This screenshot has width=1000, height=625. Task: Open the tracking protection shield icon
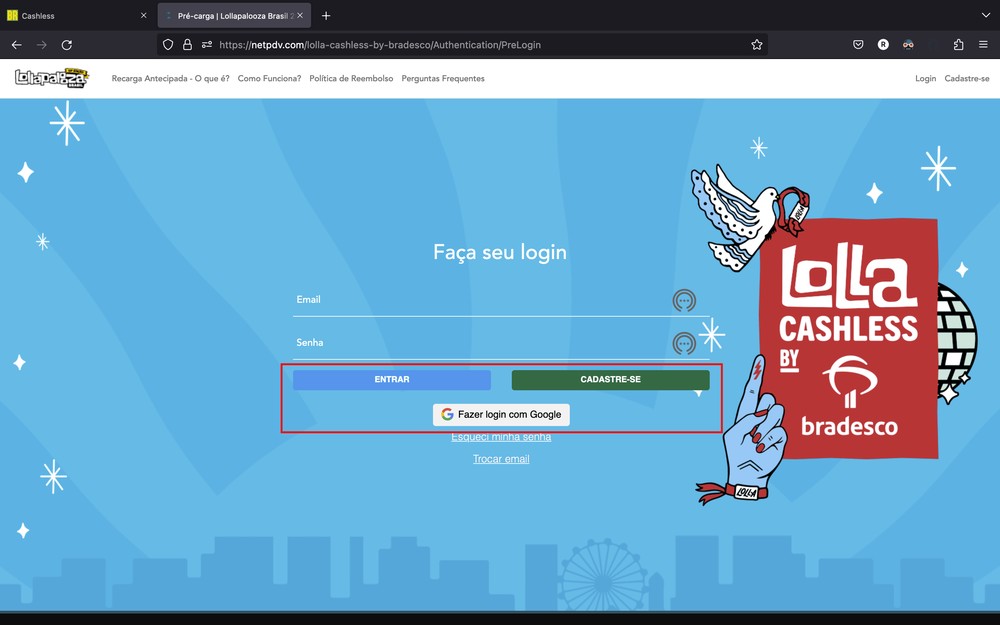(x=167, y=44)
